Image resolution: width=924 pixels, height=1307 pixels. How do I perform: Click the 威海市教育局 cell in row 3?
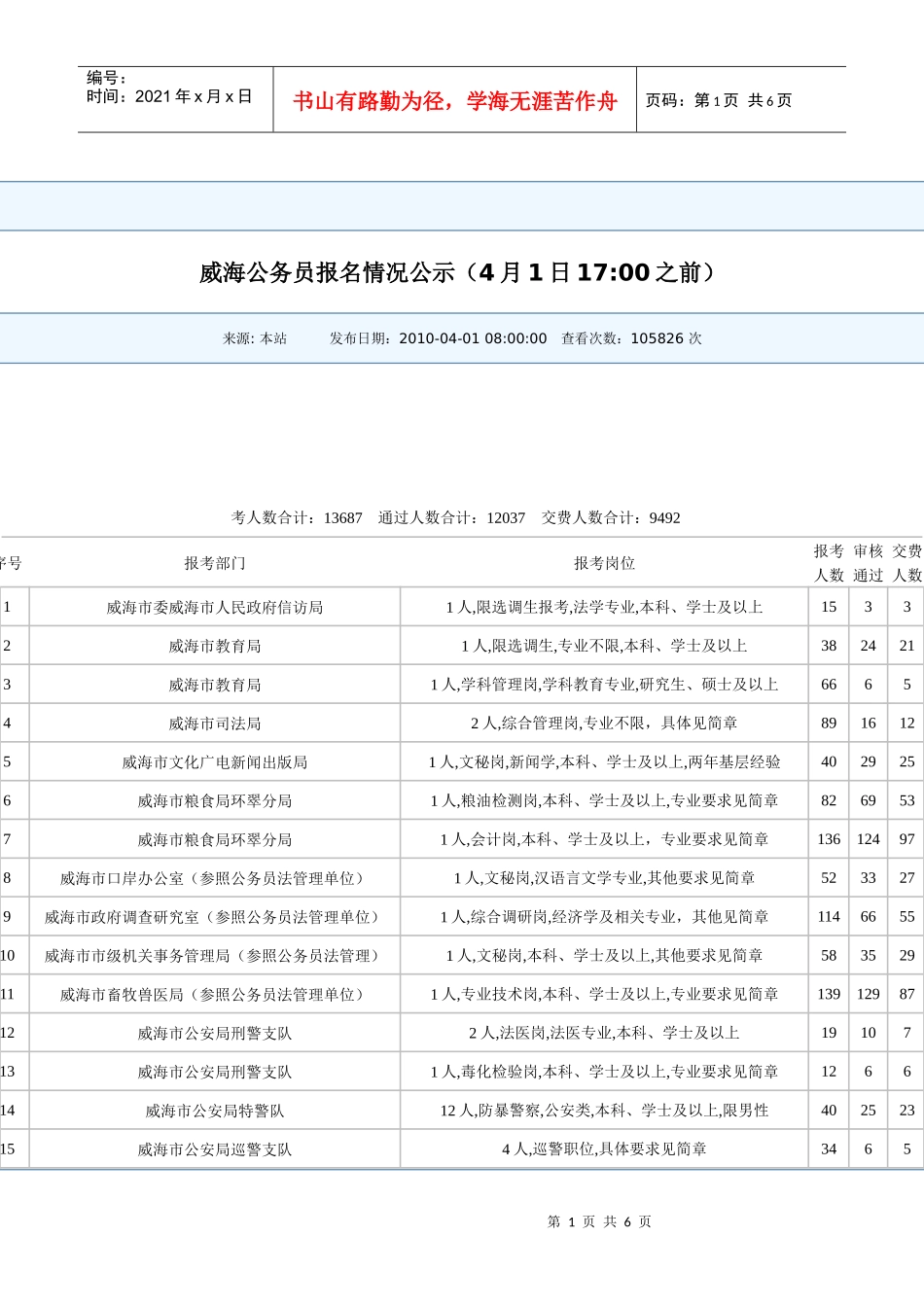click(215, 685)
